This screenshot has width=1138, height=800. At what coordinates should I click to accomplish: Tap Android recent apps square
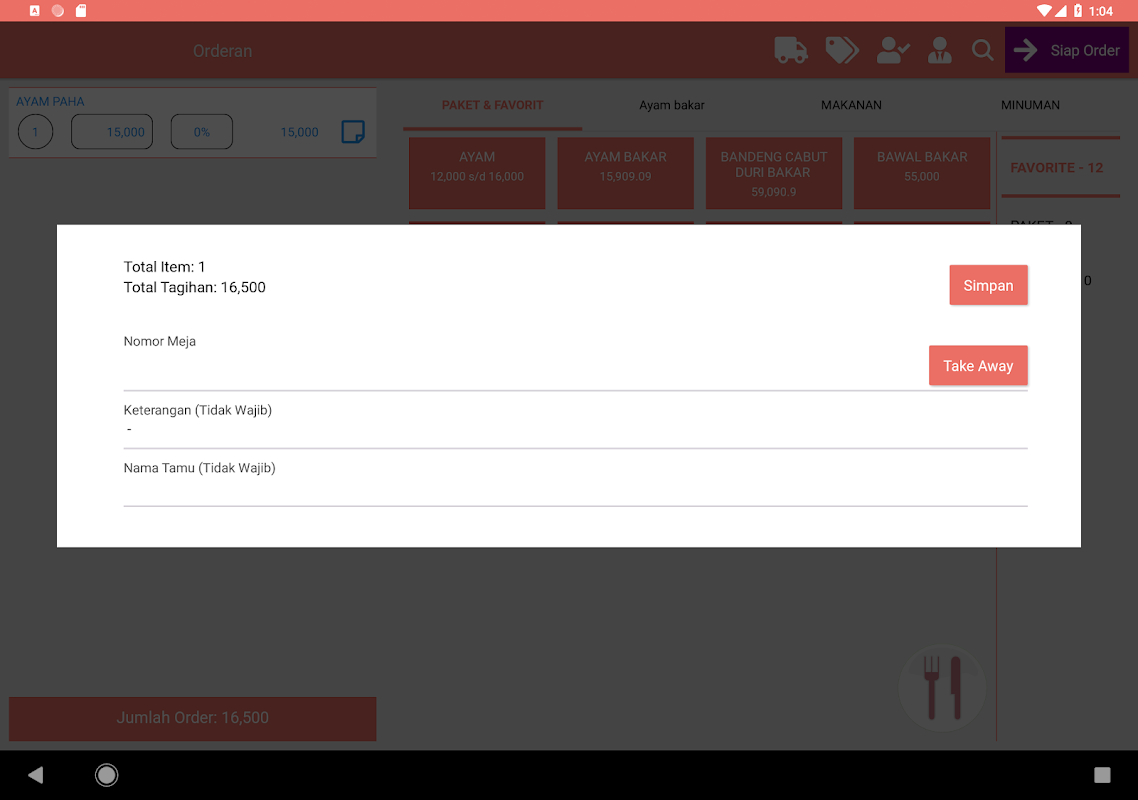pyautogui.click(x=1102, y=775)
